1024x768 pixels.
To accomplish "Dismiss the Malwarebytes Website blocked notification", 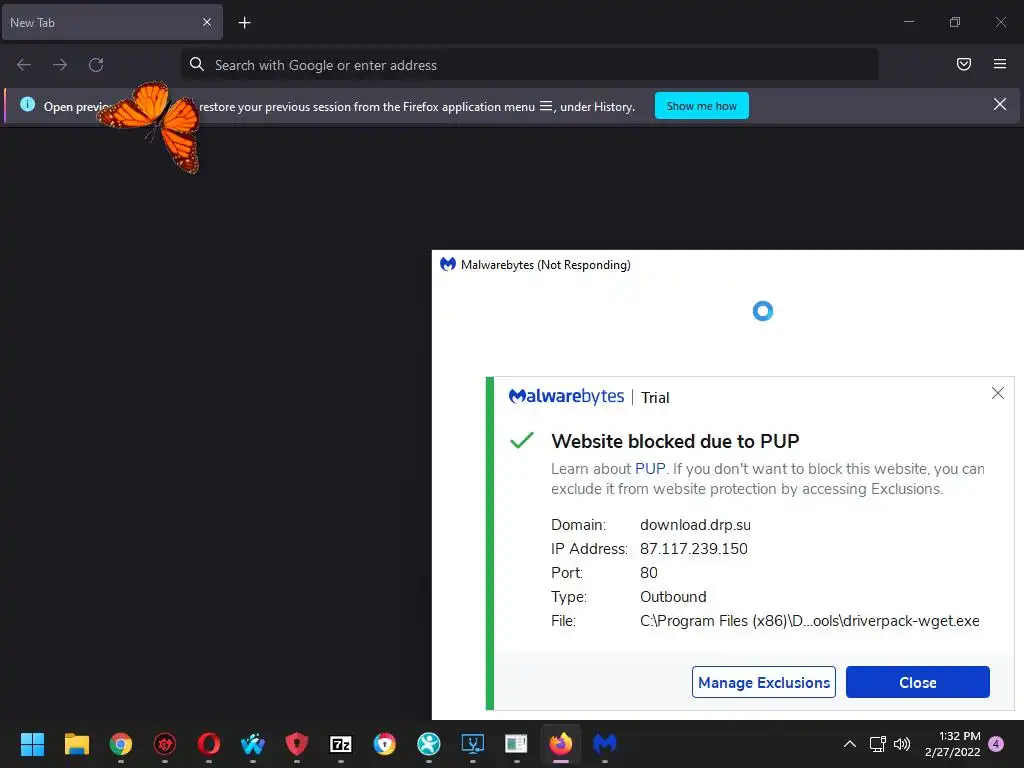I will click(998, 393).
